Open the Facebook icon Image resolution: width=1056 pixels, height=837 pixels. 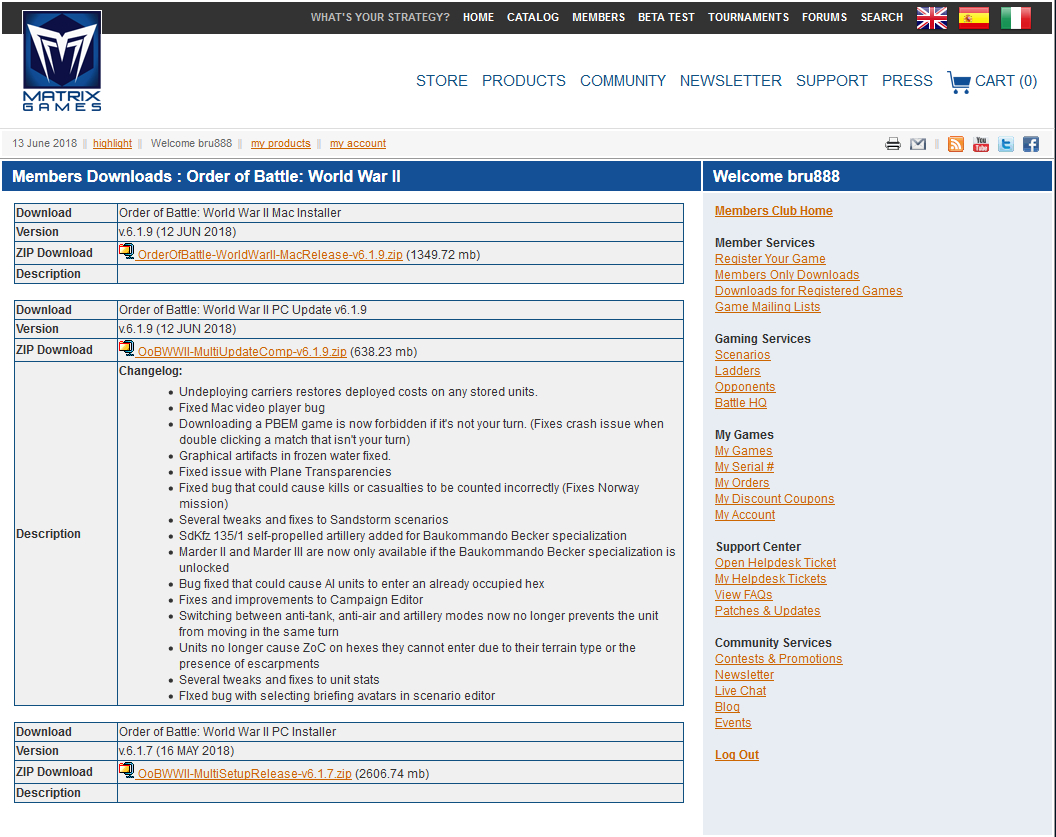(1031, 144)
